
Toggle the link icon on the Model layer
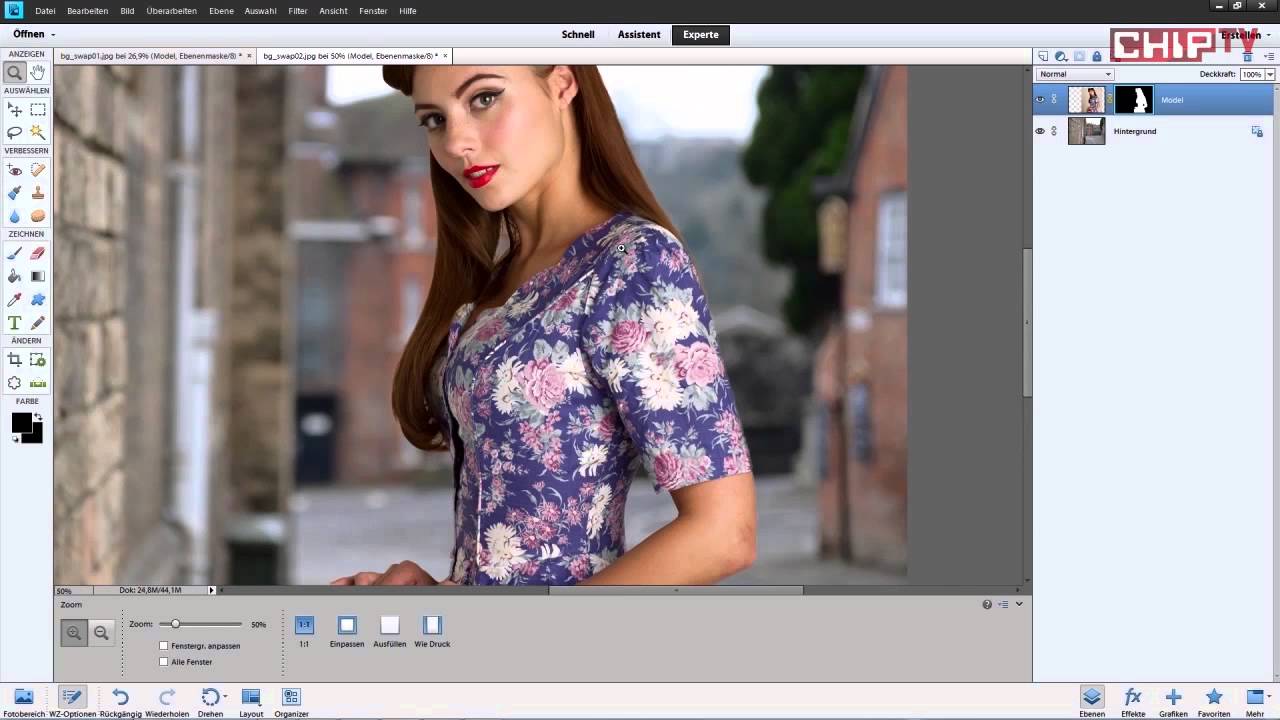click(1054, 100)
